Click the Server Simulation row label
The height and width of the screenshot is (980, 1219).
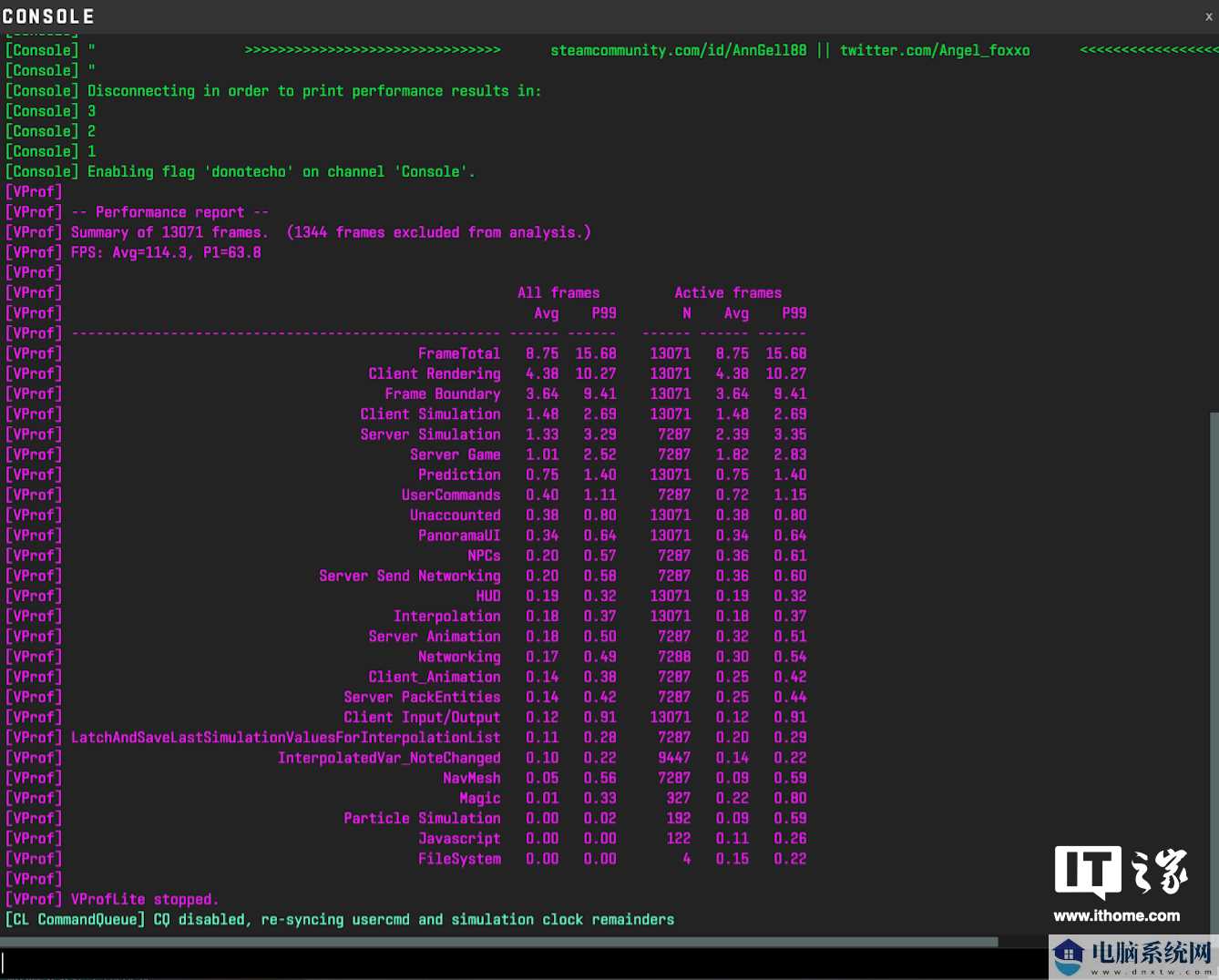tap(430, 434)
